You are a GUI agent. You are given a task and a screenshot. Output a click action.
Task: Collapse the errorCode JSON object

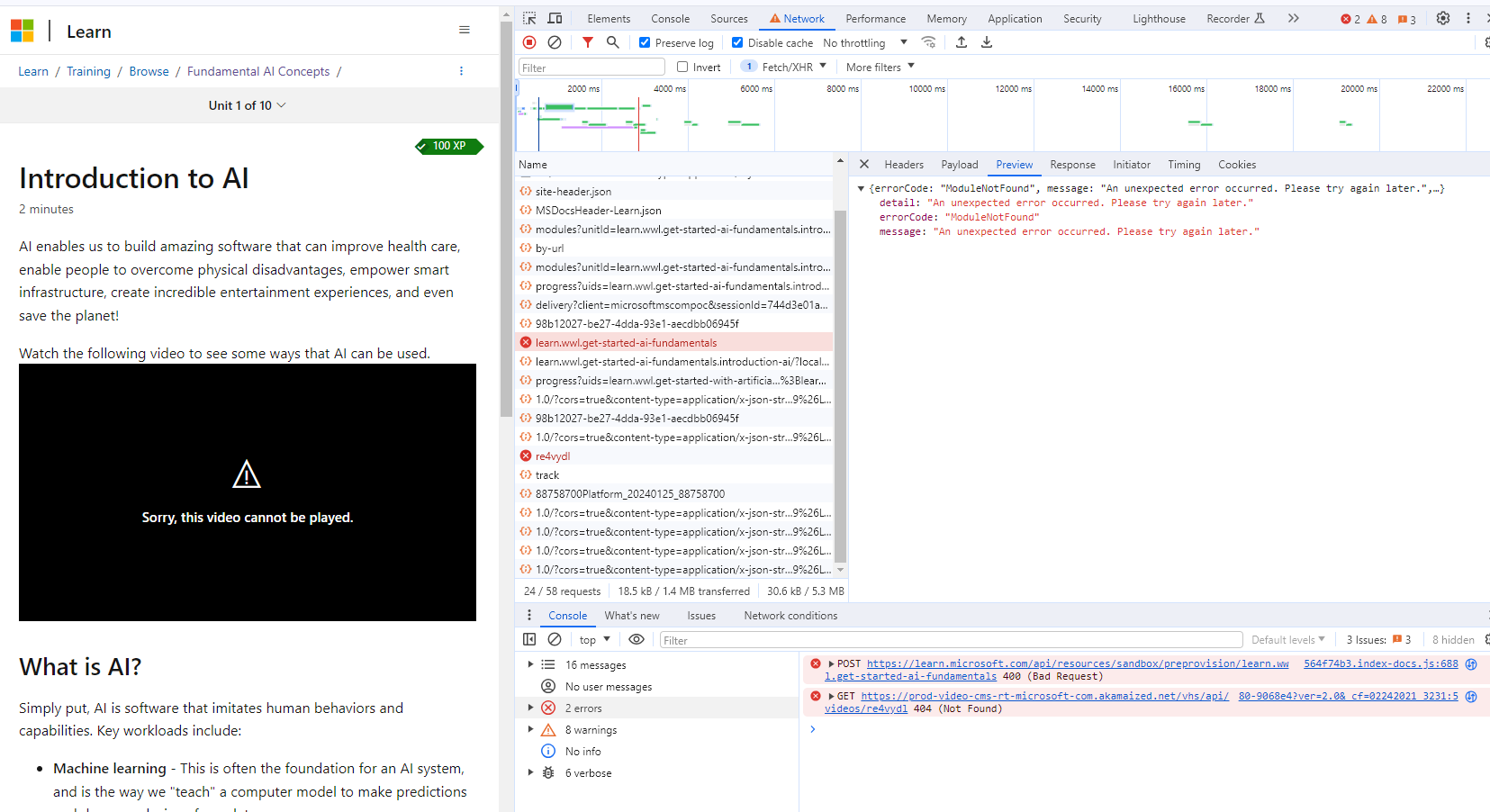click(x=861, y=188)
